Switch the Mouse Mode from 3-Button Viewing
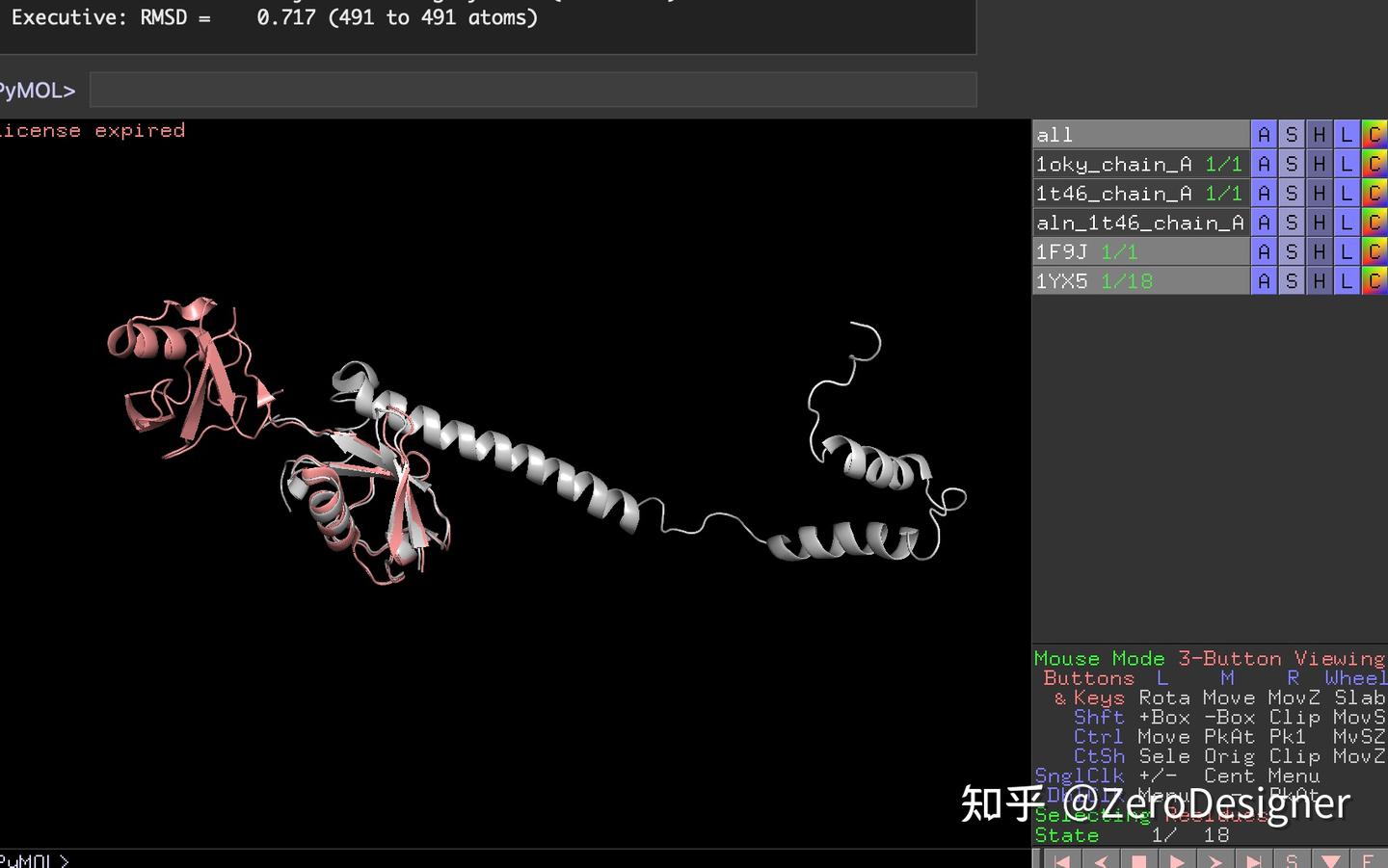Screen dimensions: 1388x868 pos(1205,658)
